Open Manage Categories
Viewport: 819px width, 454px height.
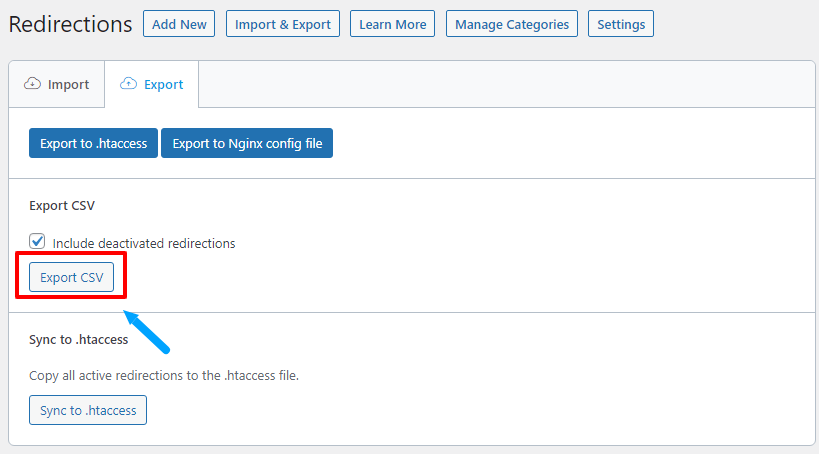click(x=511, y=24)
